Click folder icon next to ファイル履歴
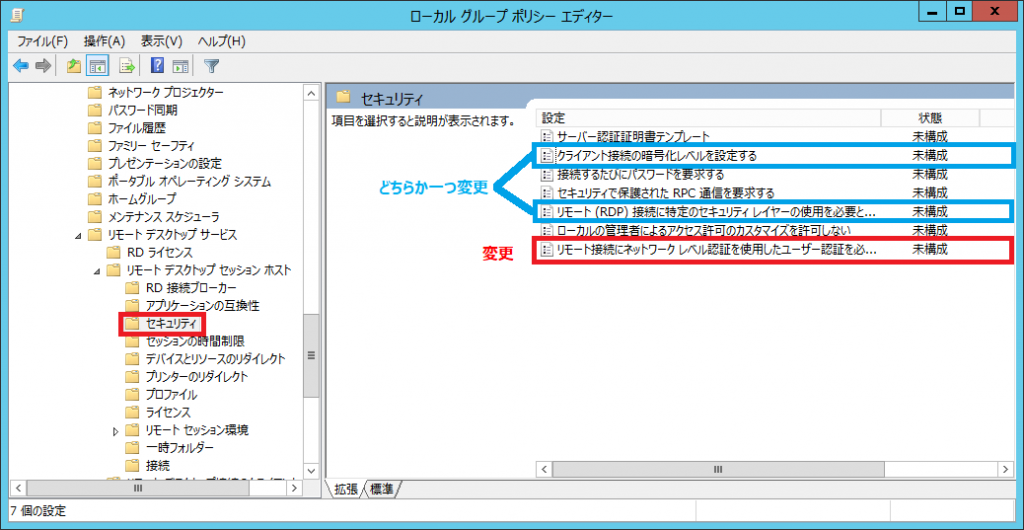 point(95,127)
